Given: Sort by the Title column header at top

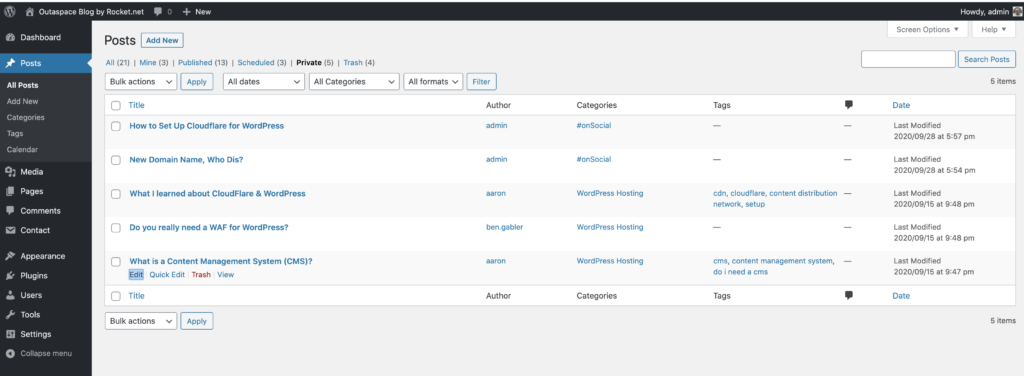Looking at the screenshot, I should tap(136, 105).
